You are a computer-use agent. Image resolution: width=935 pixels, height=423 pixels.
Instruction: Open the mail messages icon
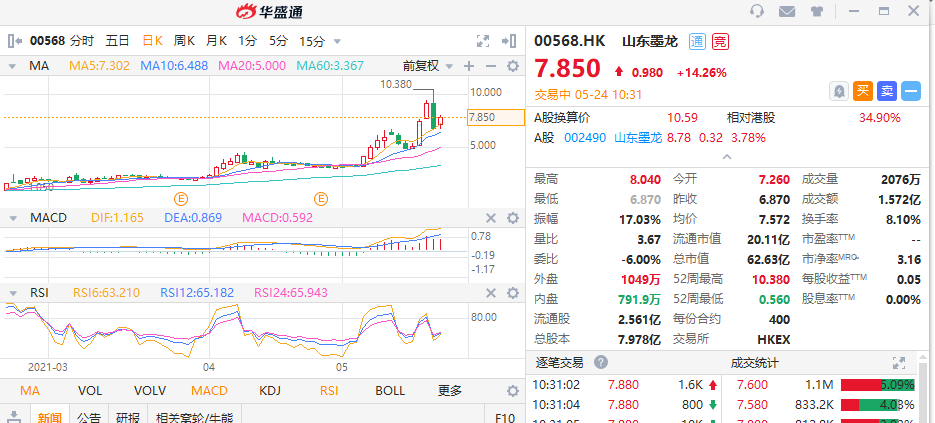pos(787,11)
